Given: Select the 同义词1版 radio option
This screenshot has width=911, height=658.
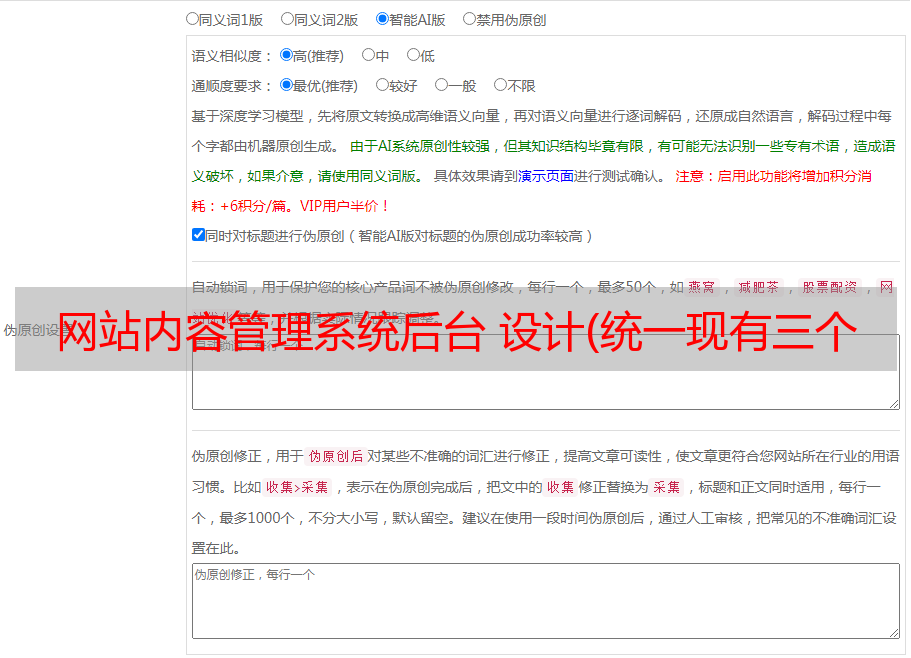Looking at the screenshot, I should pyautogui.click(x=192, y=18).
